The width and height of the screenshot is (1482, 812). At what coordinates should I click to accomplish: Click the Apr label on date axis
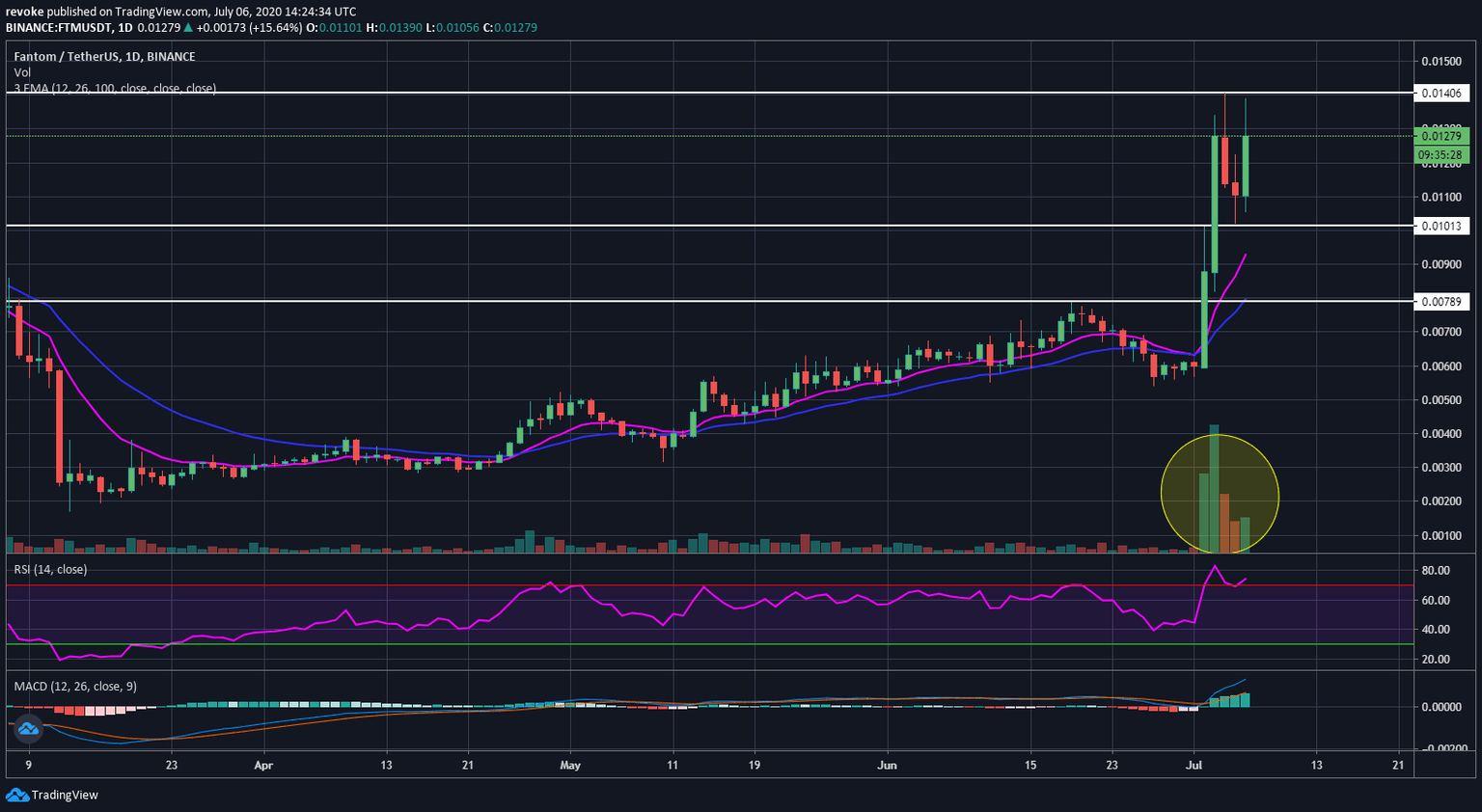tap(262, 766)
